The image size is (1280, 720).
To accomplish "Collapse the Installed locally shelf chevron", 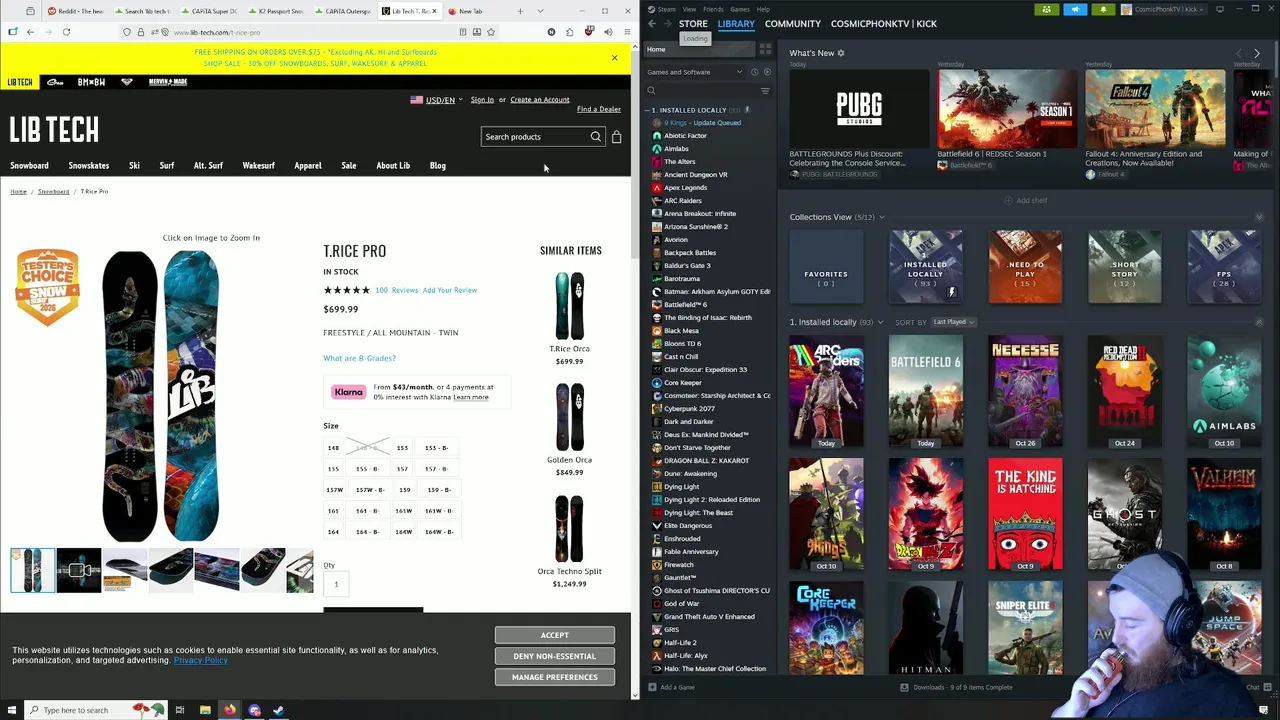I will point(1259,322).
